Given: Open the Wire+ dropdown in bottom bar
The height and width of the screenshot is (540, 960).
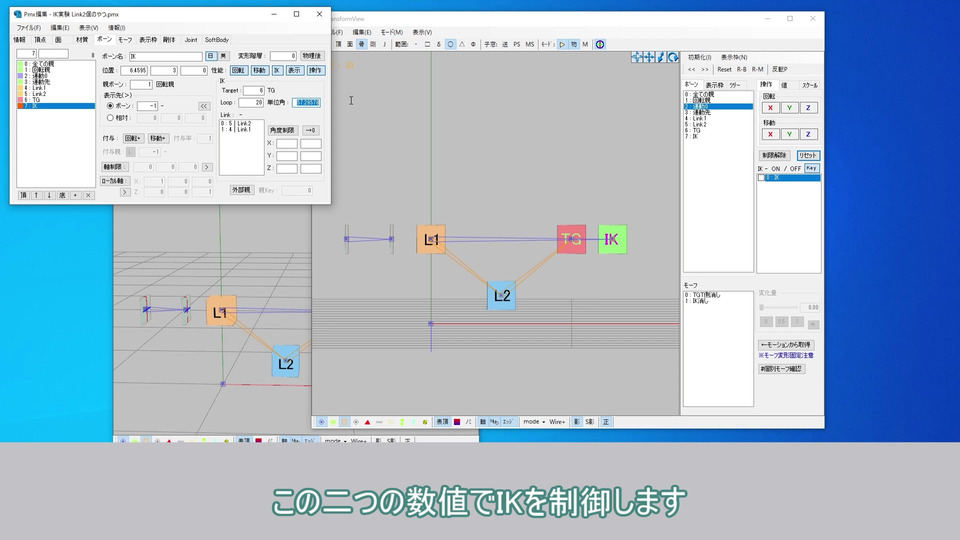Looking at the screenshot, I should [x=557, y=422].
